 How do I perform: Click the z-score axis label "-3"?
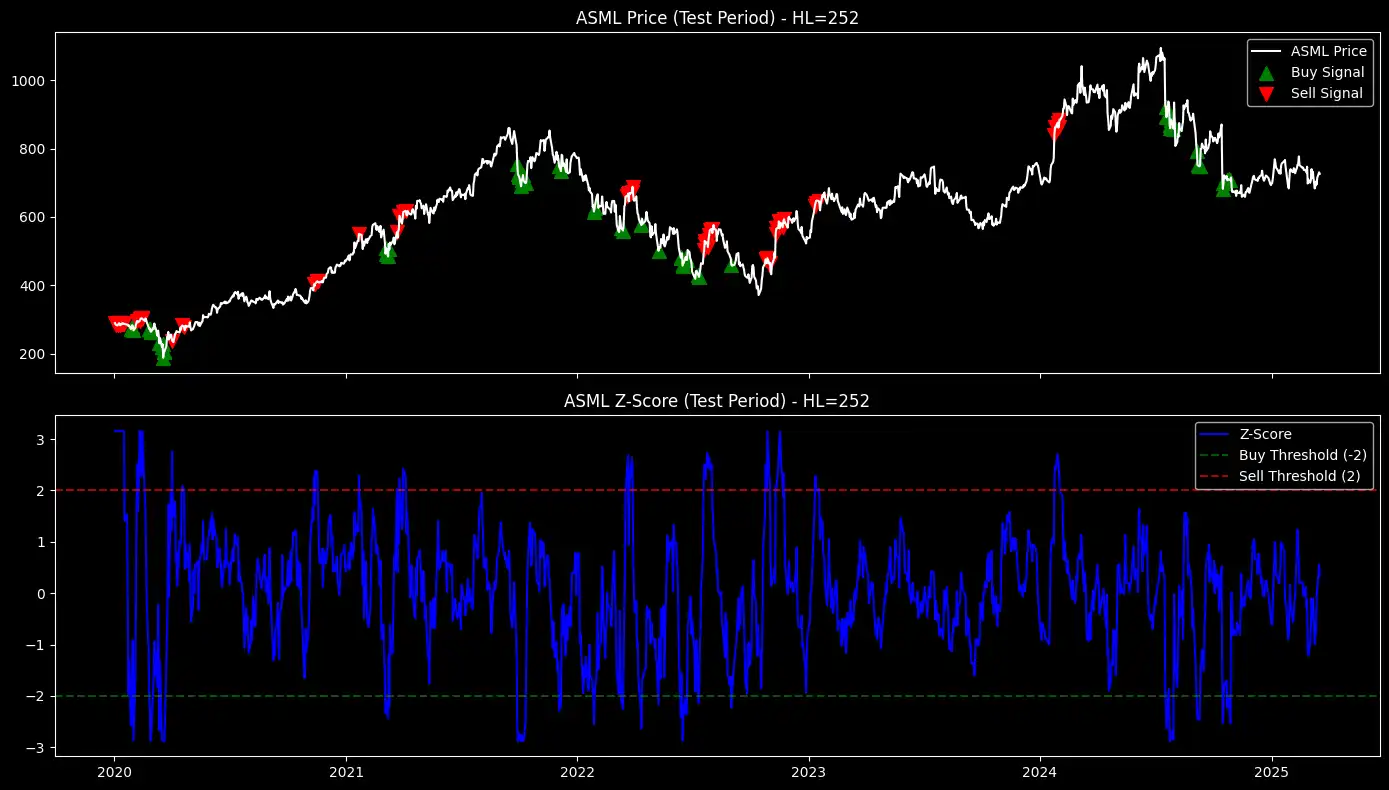[x=34, y=747]
